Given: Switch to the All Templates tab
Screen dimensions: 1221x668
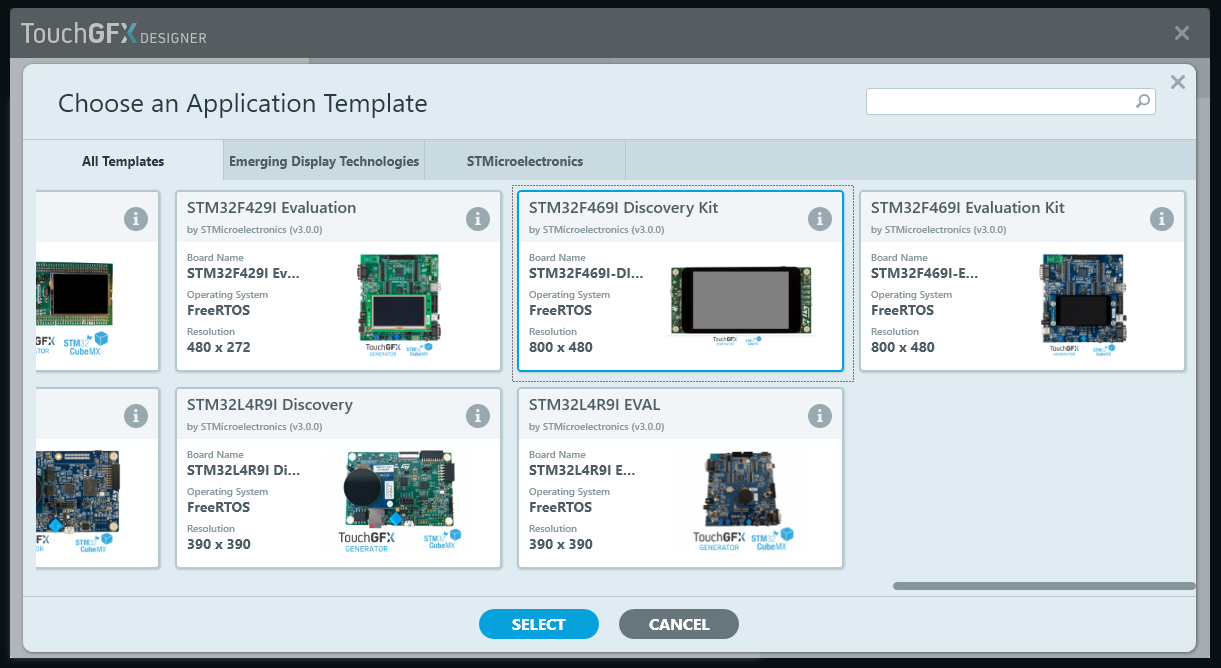Looking at the screenshot, I should point(123,160).
